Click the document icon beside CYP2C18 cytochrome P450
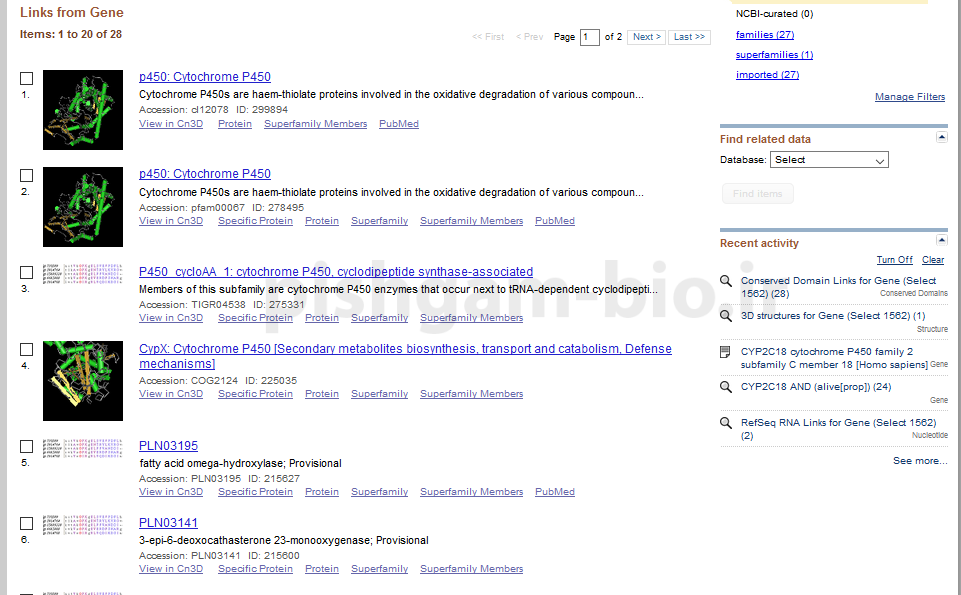This screenshot has width=961, height=595. coord(727,352)
